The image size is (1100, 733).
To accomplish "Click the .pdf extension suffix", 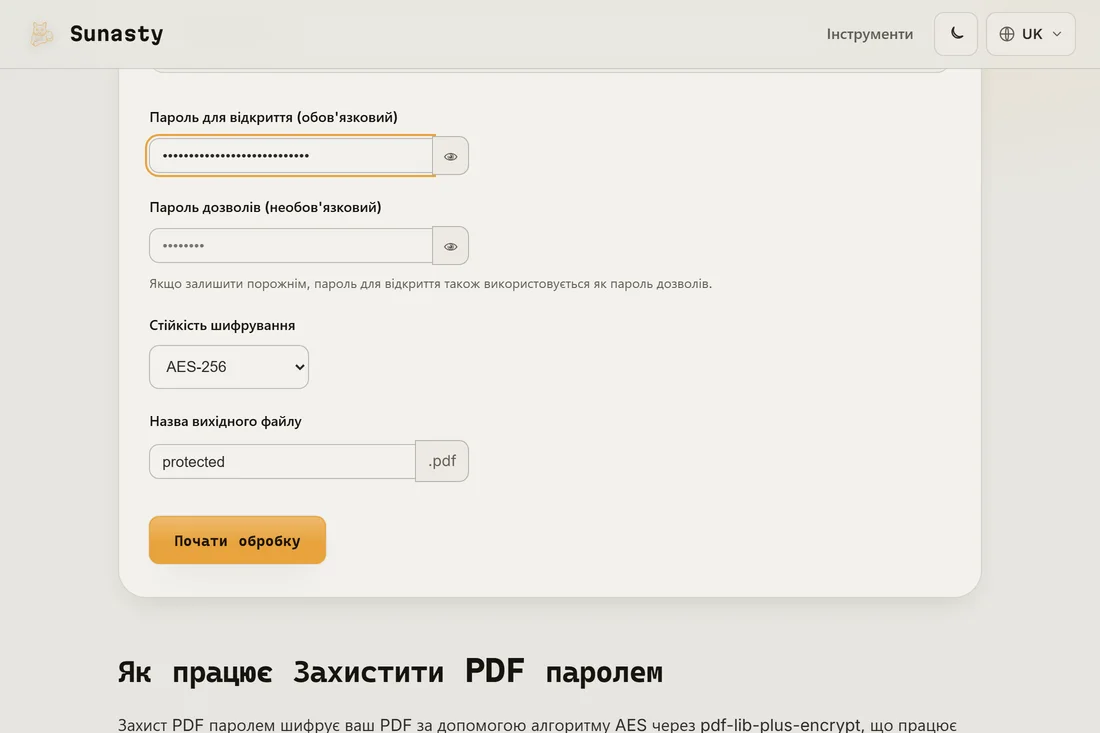I will (x=442, y=461).
